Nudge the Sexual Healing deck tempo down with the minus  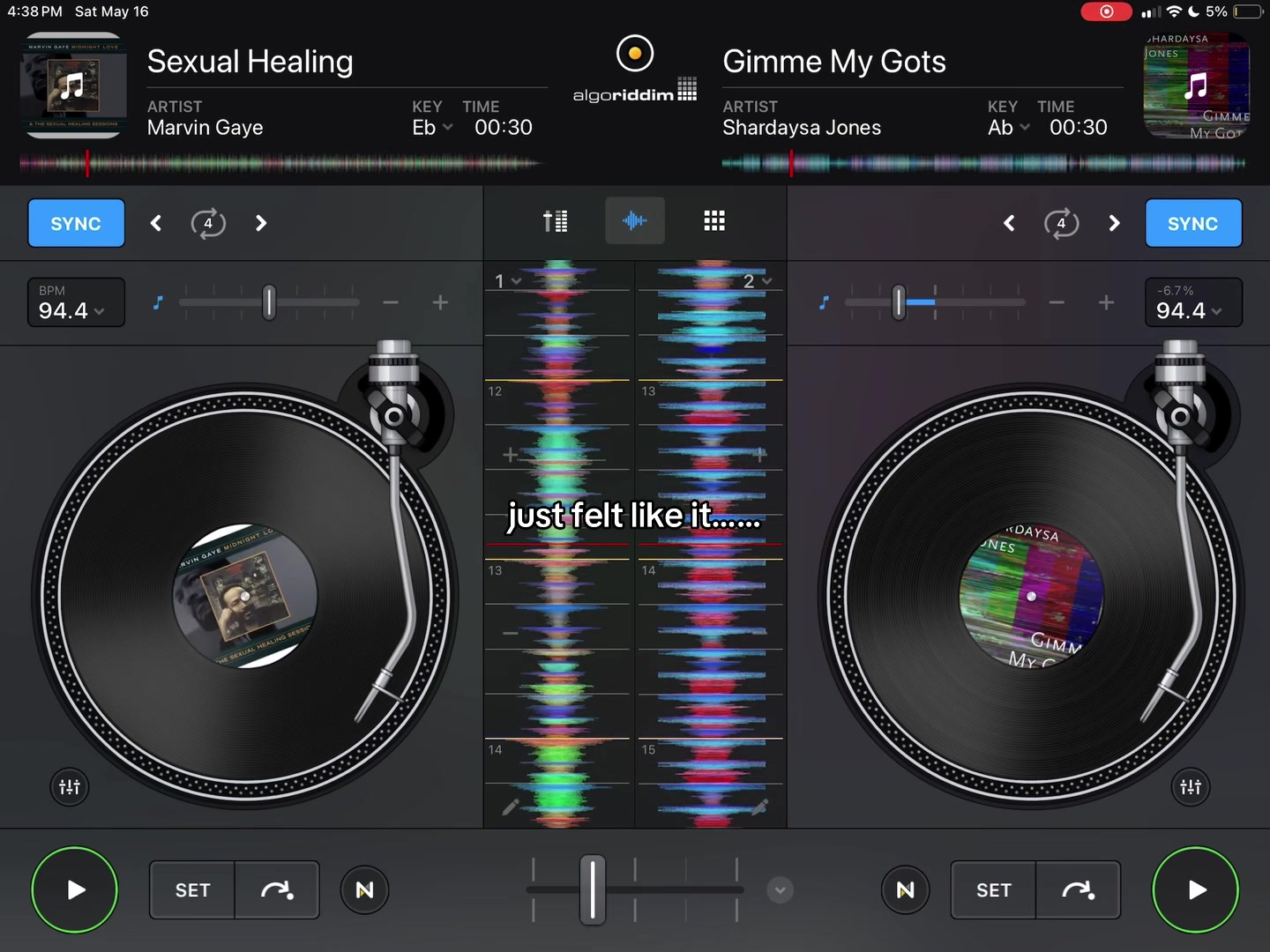click(391, 302)
